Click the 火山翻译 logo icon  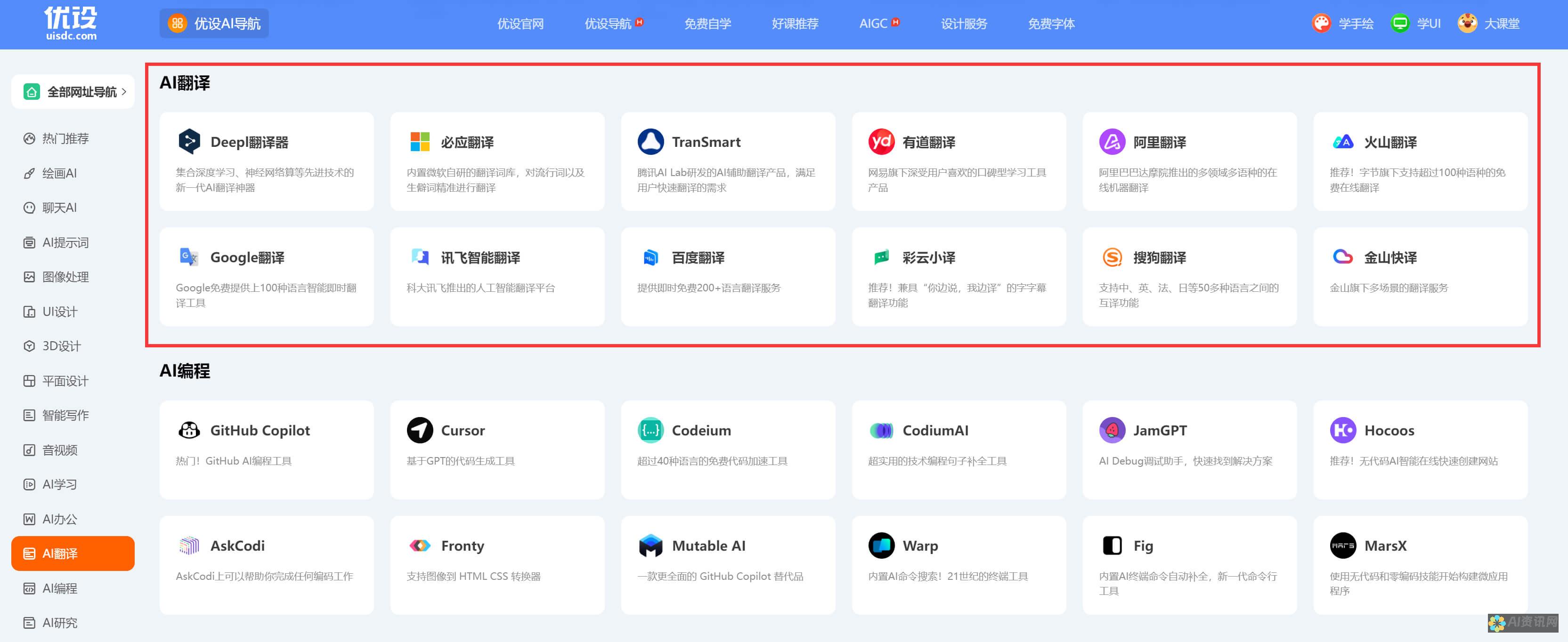click(x=1342, y=141)
